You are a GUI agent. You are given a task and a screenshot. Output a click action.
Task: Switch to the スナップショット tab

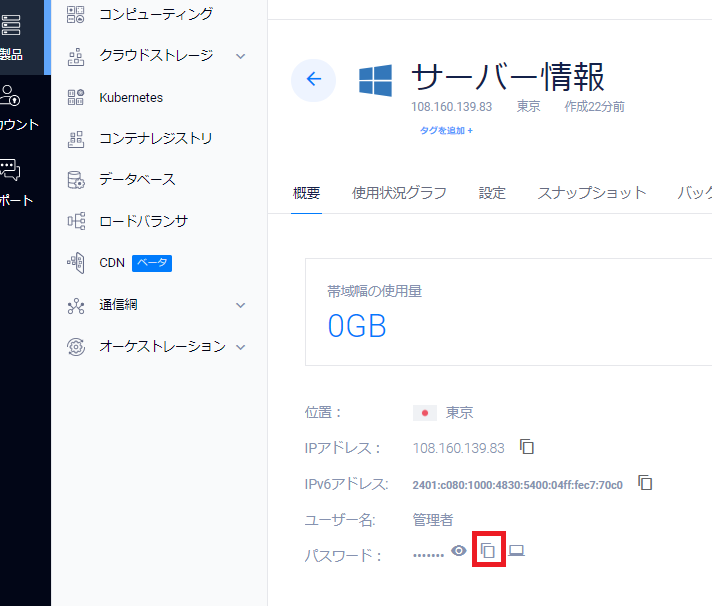pyautogui.click(x=592, y=193)
